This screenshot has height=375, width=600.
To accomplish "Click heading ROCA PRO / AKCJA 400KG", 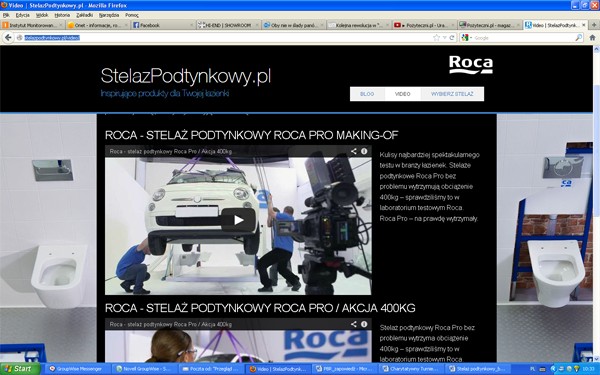I will coord(260,308).
